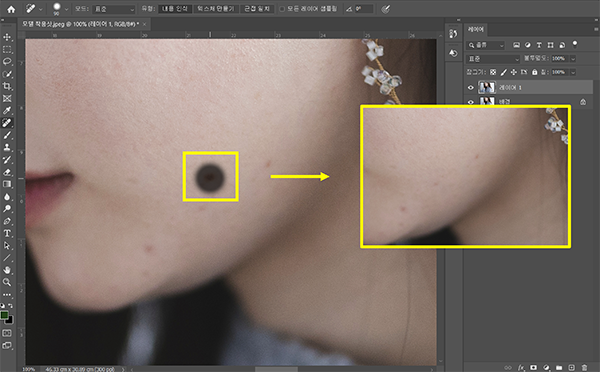Image resolution: width=600 pixels, height=372 pixels.
Task: Click the background color swatch
Action: (x=10, y=320)
